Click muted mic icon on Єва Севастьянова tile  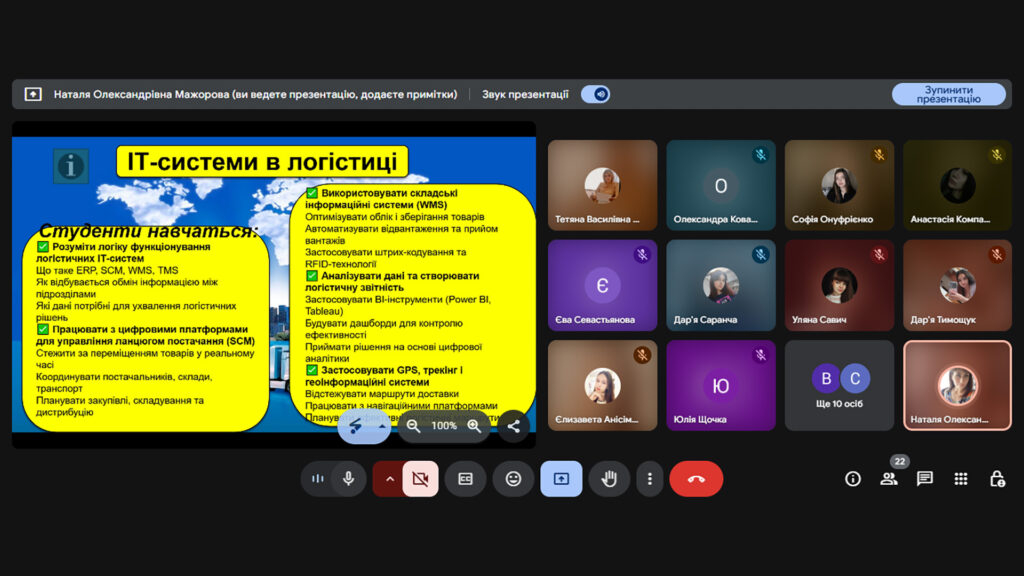point(642,255)
